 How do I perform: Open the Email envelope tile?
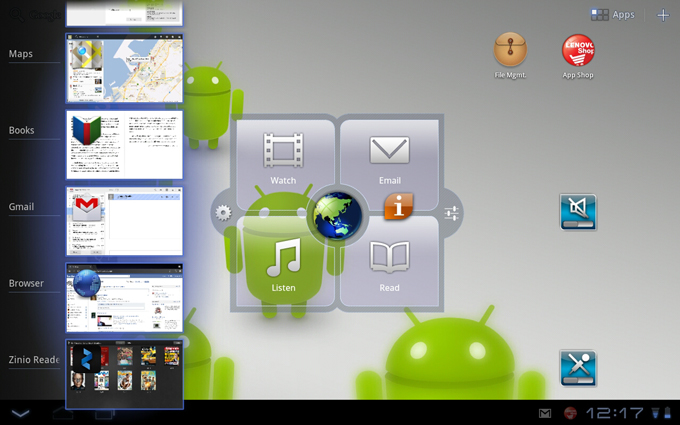point(389,159)
